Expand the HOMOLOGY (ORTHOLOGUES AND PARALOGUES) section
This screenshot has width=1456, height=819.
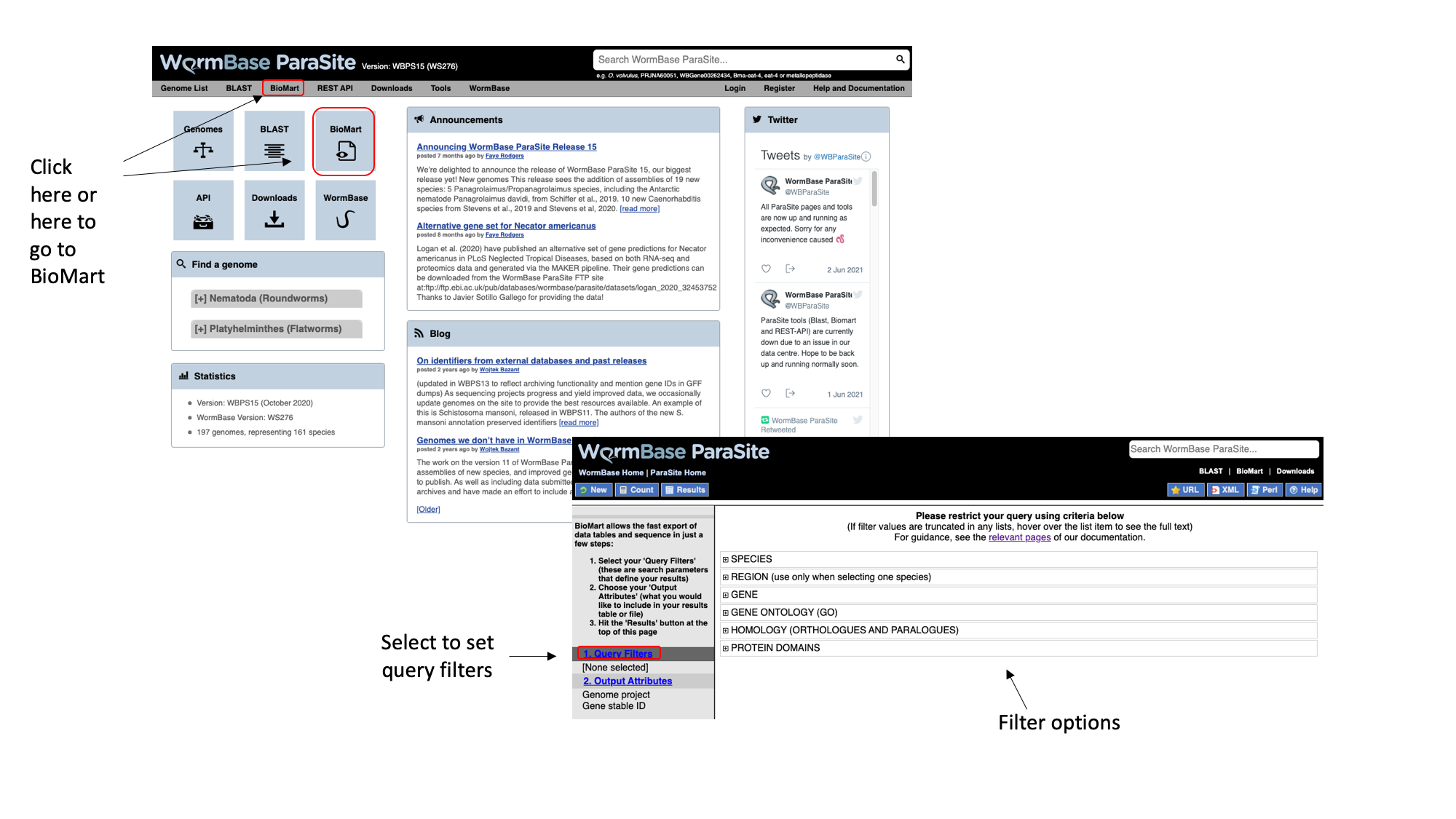pos(725,630)
